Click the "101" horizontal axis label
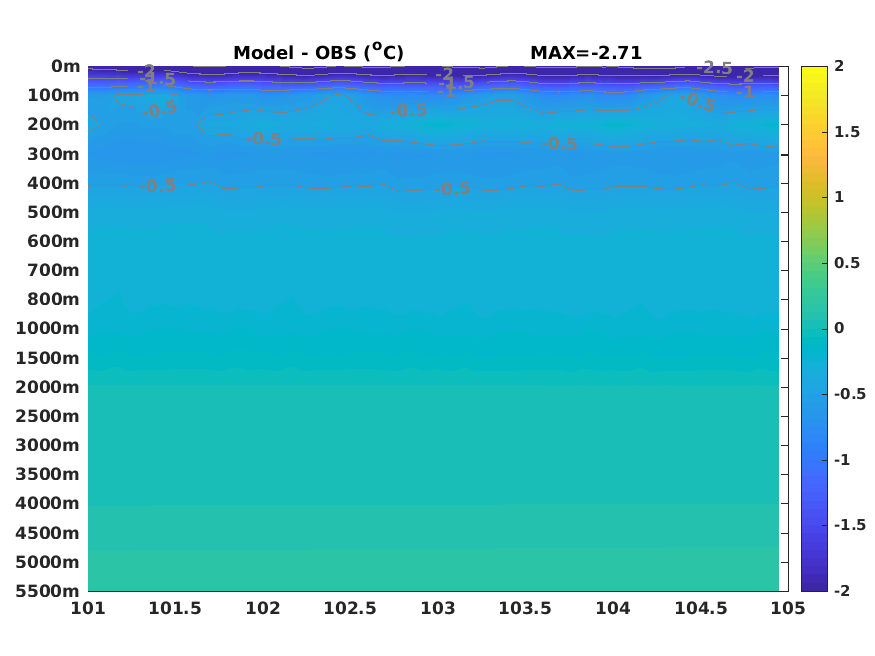Image resolution: width=875 pixels, height=656 pixels. coord(88,608)
